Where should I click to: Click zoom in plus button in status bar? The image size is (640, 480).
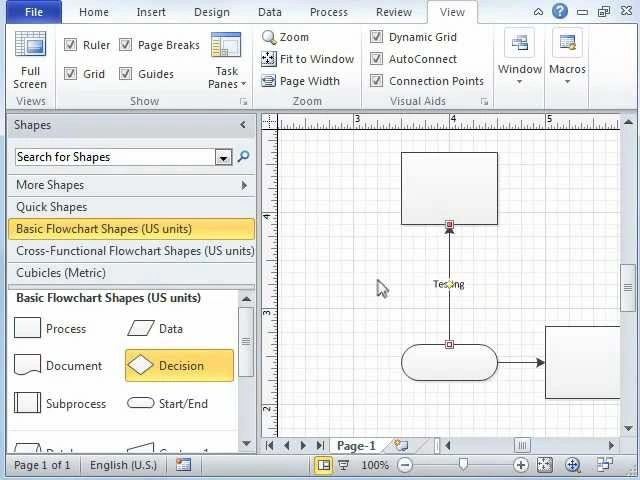pyautogui.click(x=521, y=465)
